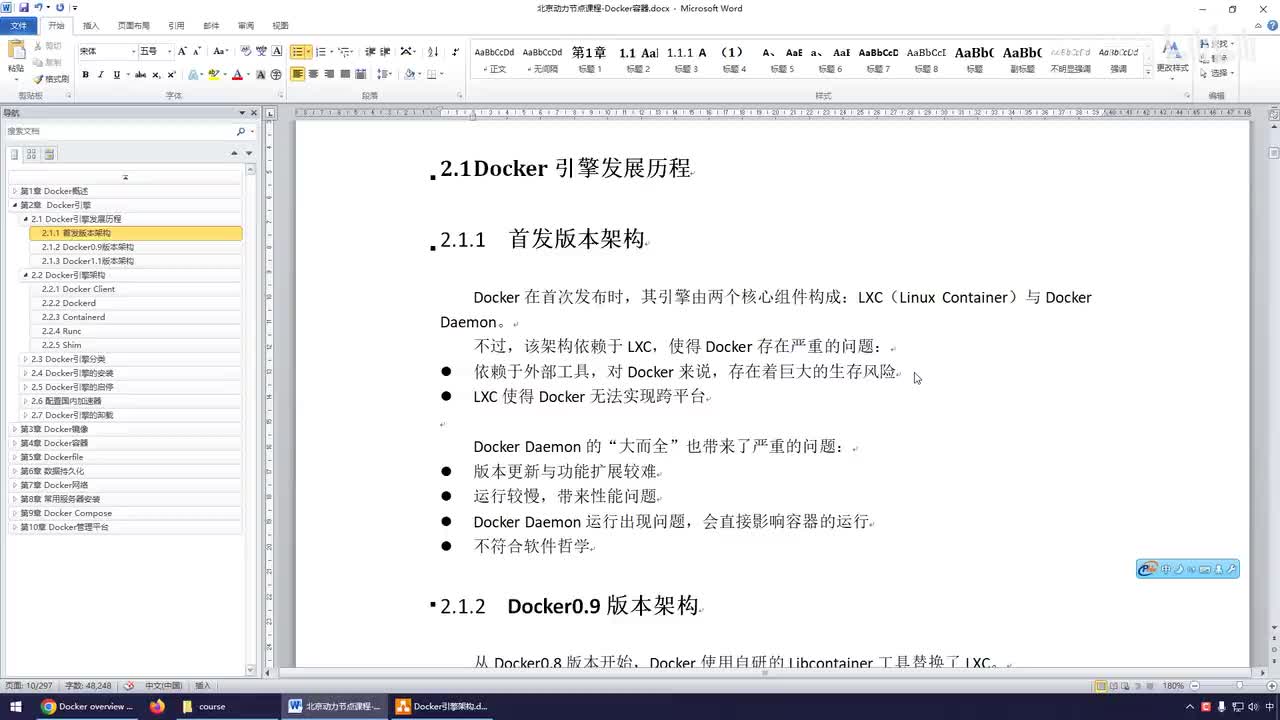Grow the font size
The width and height of the screenshot is (1280, 720).
(182, 51)
